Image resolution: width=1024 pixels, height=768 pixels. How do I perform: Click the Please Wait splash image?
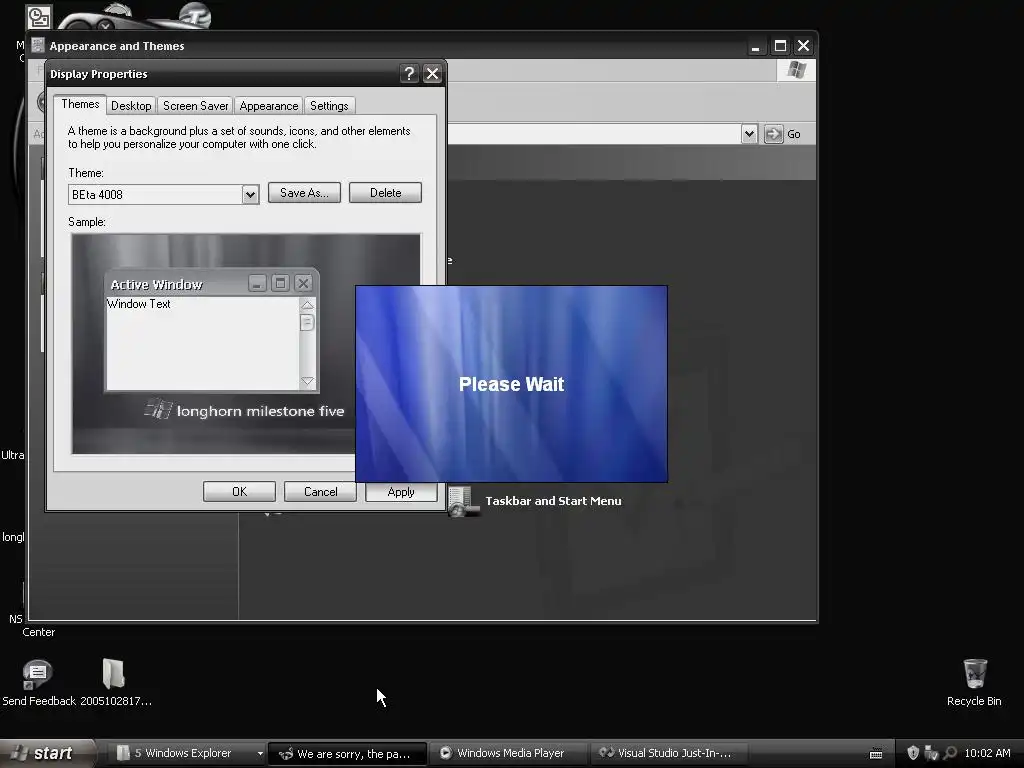pos(511,384)
